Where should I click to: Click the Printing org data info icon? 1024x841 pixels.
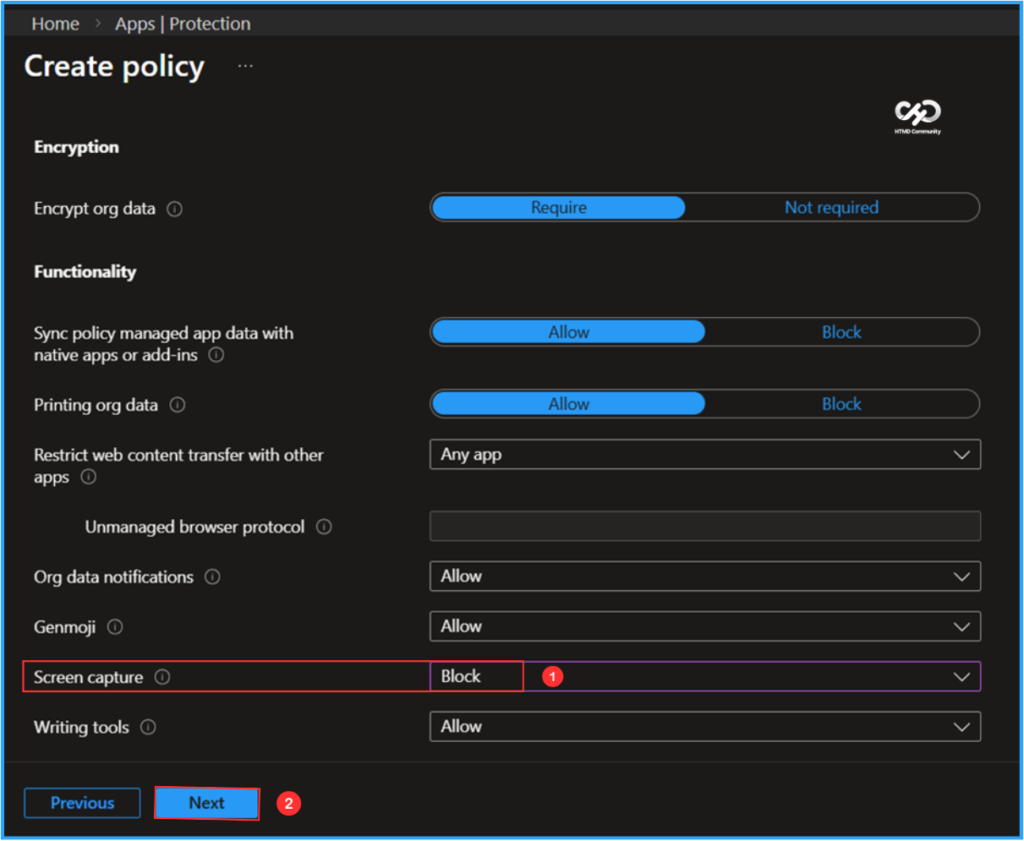point(178,405)
